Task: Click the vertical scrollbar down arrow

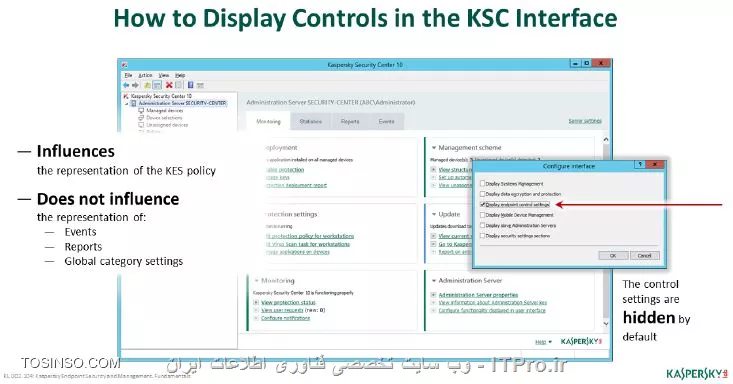Action: [606, 324]
